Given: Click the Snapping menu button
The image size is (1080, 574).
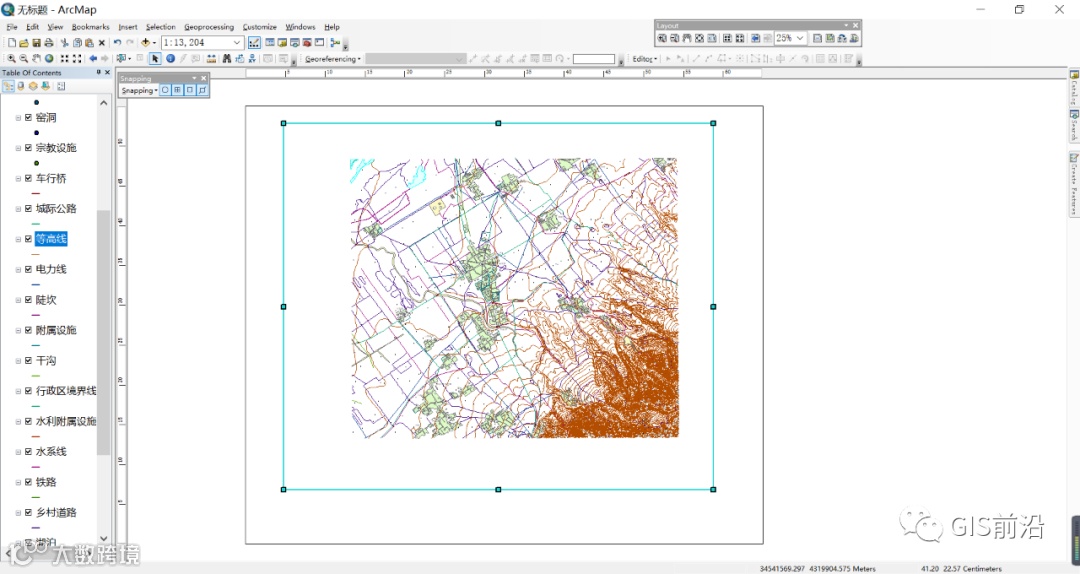Looking at the screenshot, I should tap(139, 90).
